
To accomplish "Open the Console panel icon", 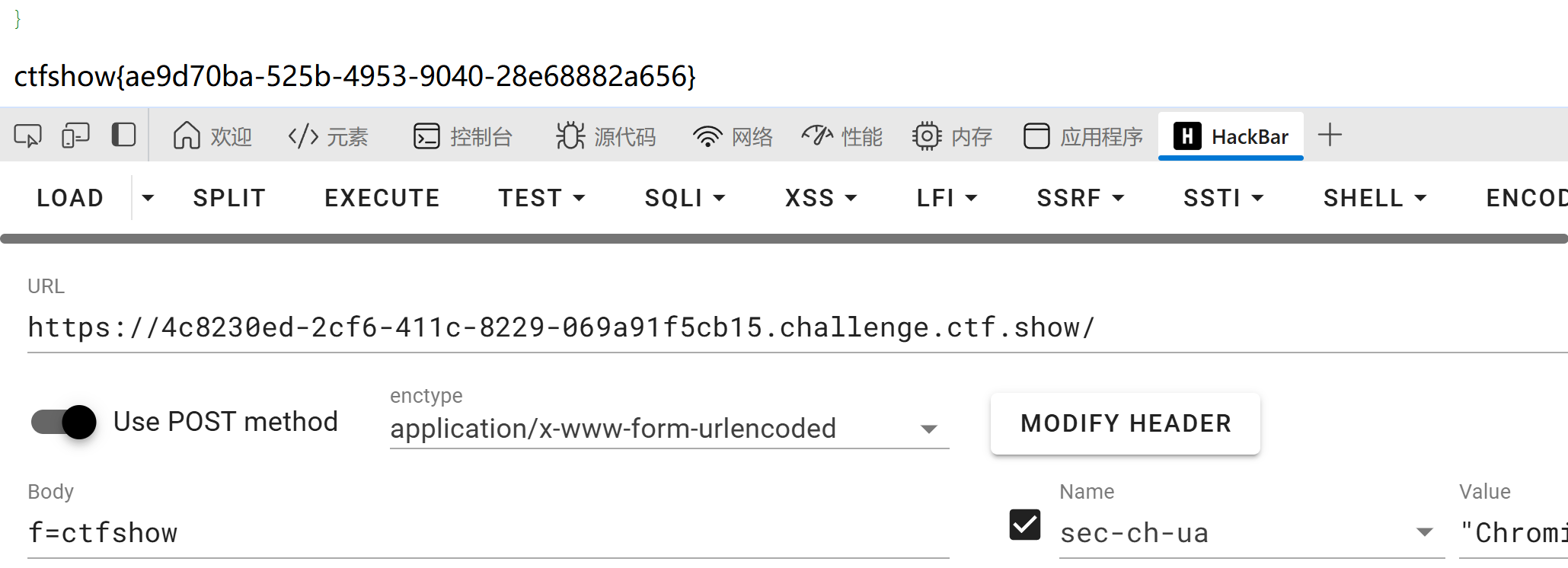I will (x=426, y=136).
